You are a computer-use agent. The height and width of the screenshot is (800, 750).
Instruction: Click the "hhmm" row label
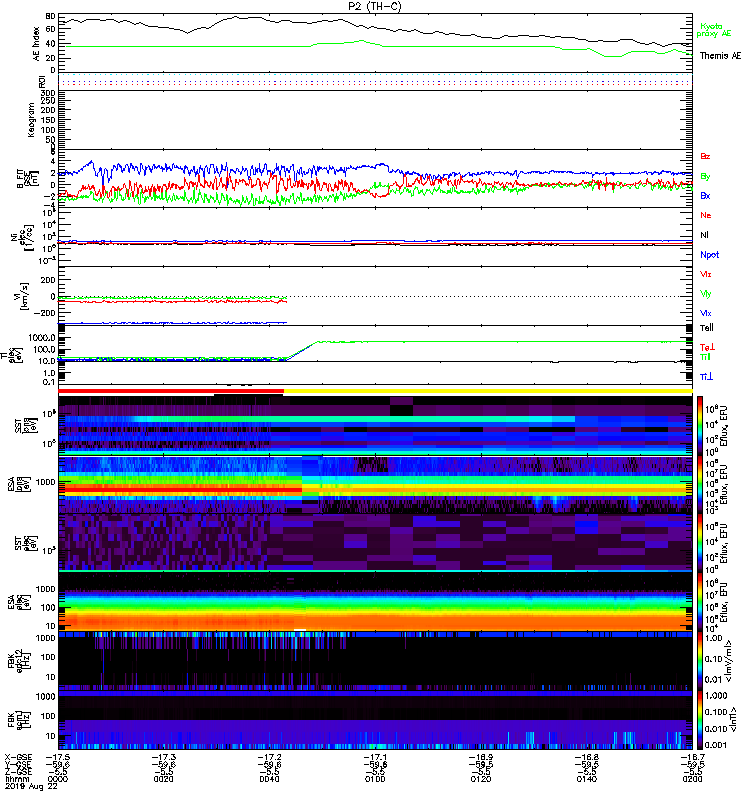point(16,779)
